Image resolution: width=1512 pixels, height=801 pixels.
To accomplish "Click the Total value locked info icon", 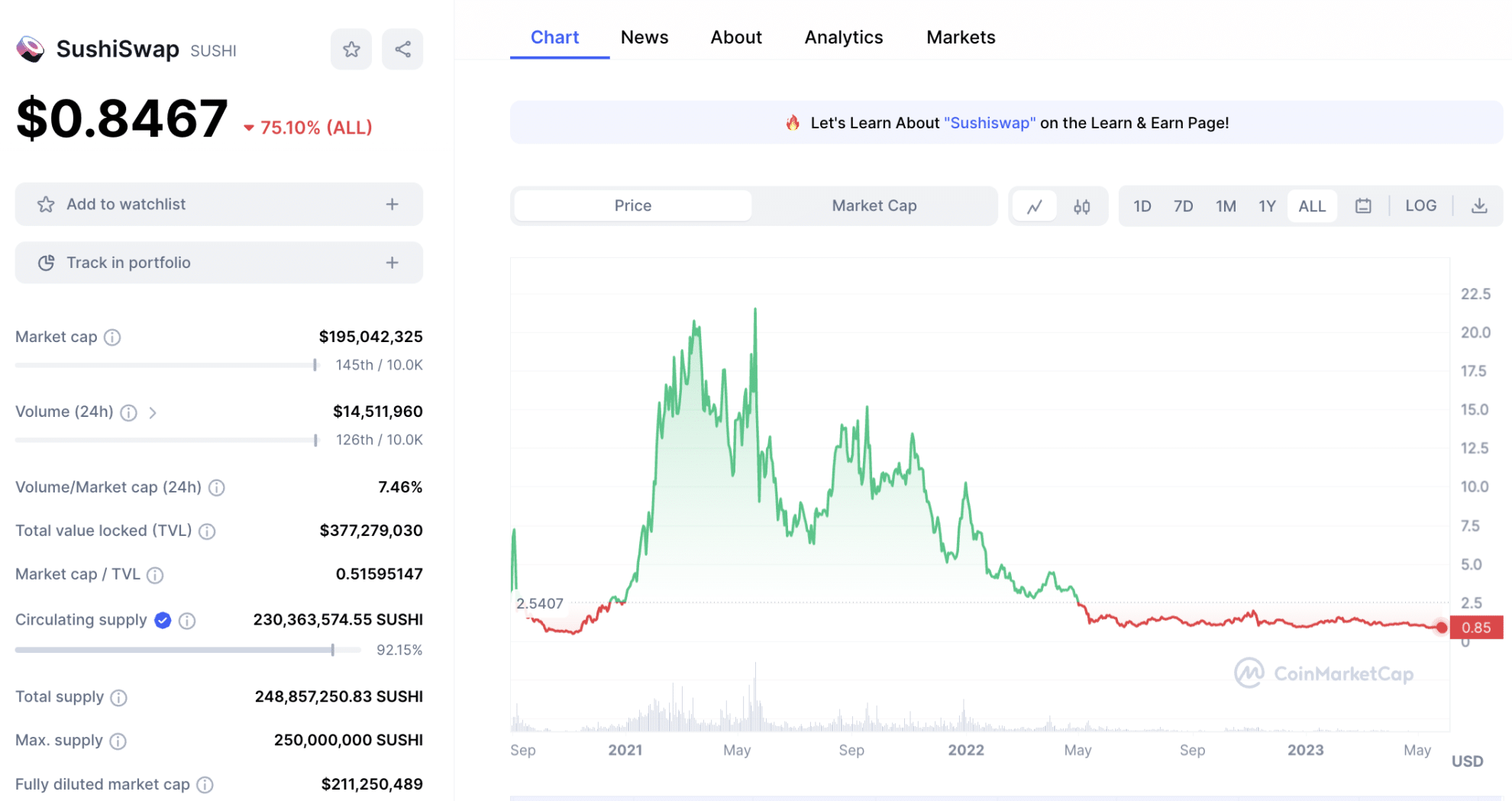I will [207, 531].
